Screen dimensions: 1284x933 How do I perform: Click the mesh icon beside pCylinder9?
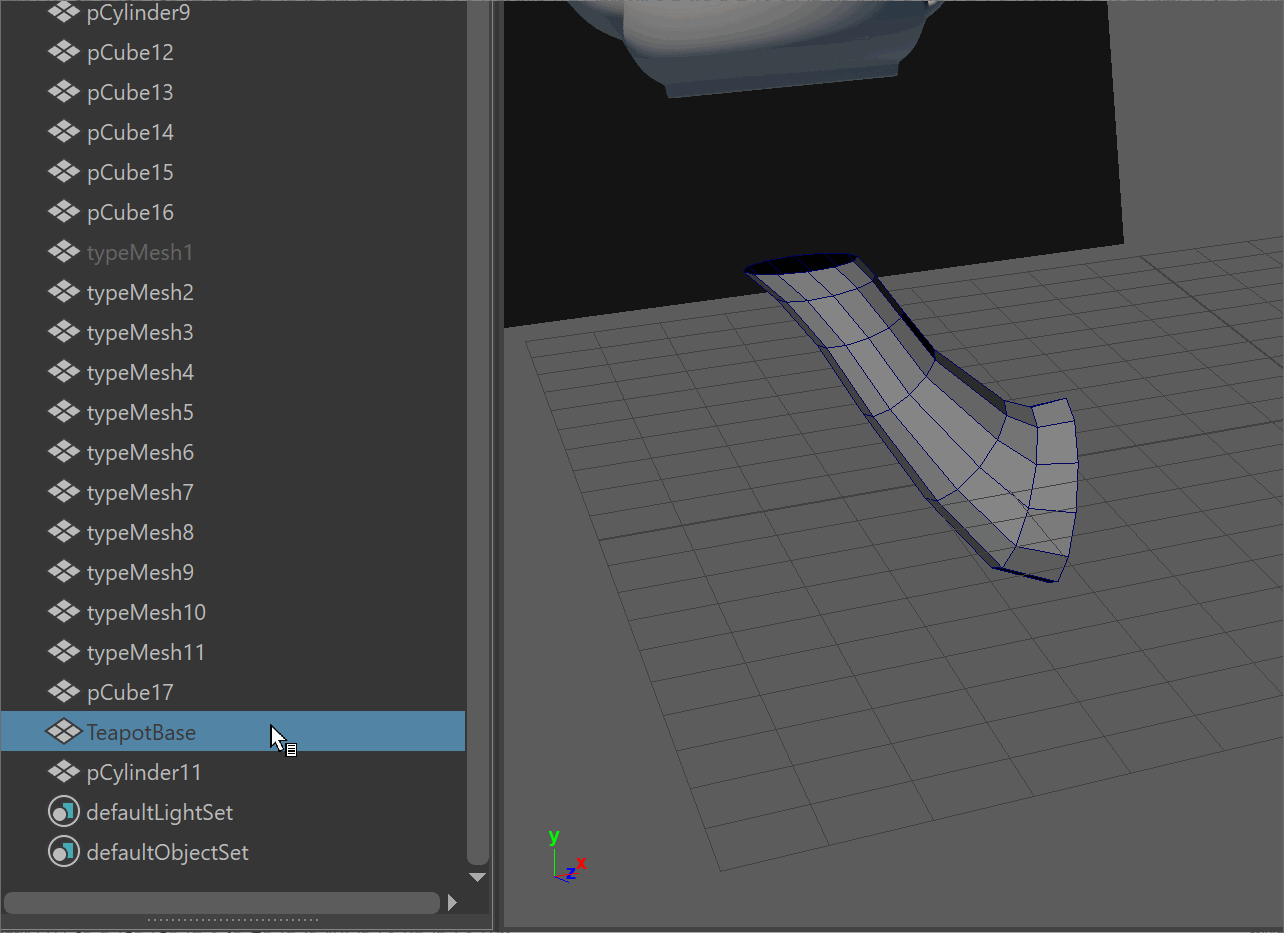click(63, 13)
